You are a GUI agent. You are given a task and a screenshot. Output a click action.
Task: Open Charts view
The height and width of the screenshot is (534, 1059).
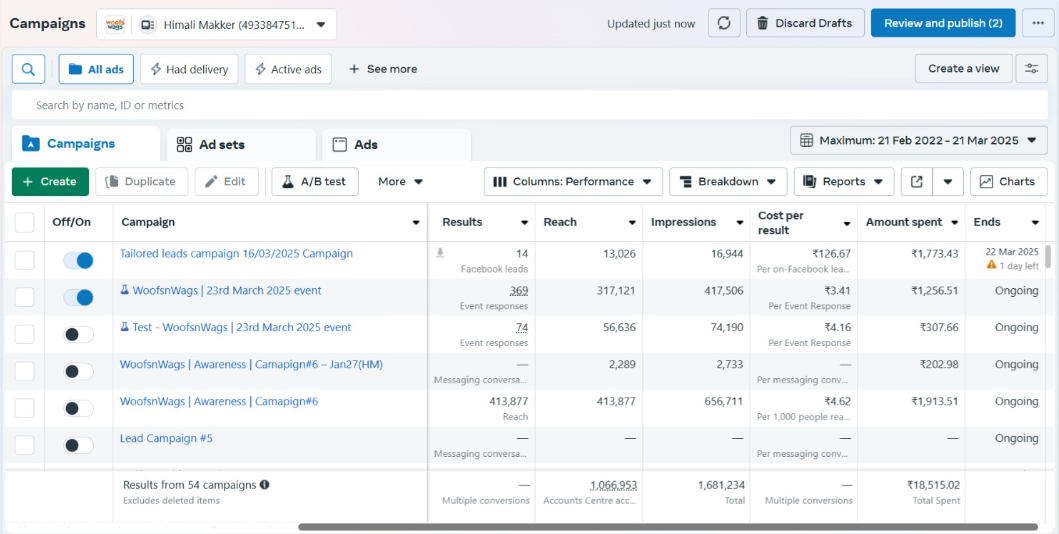[x=1008, y=181]
